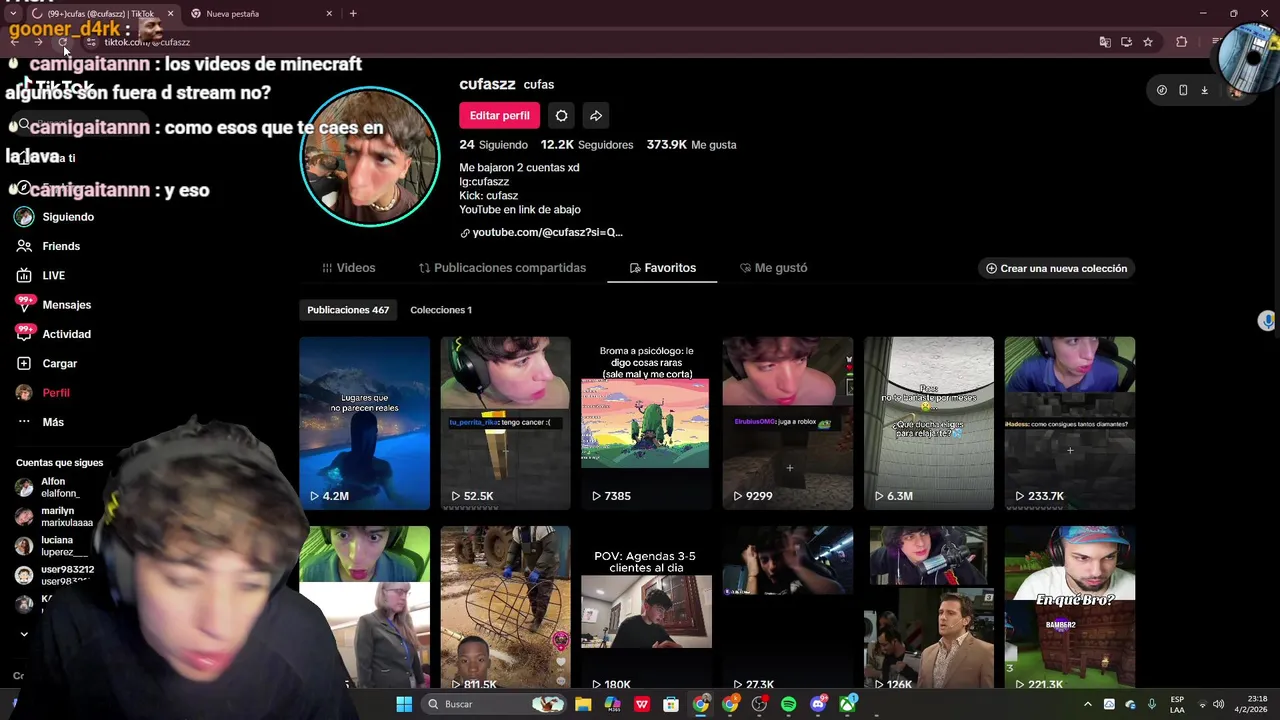This screenshot has width=1280, height=720.
Task: Click the cufasz profile picture
Action: pyautogui.click(x=370, y=157)
